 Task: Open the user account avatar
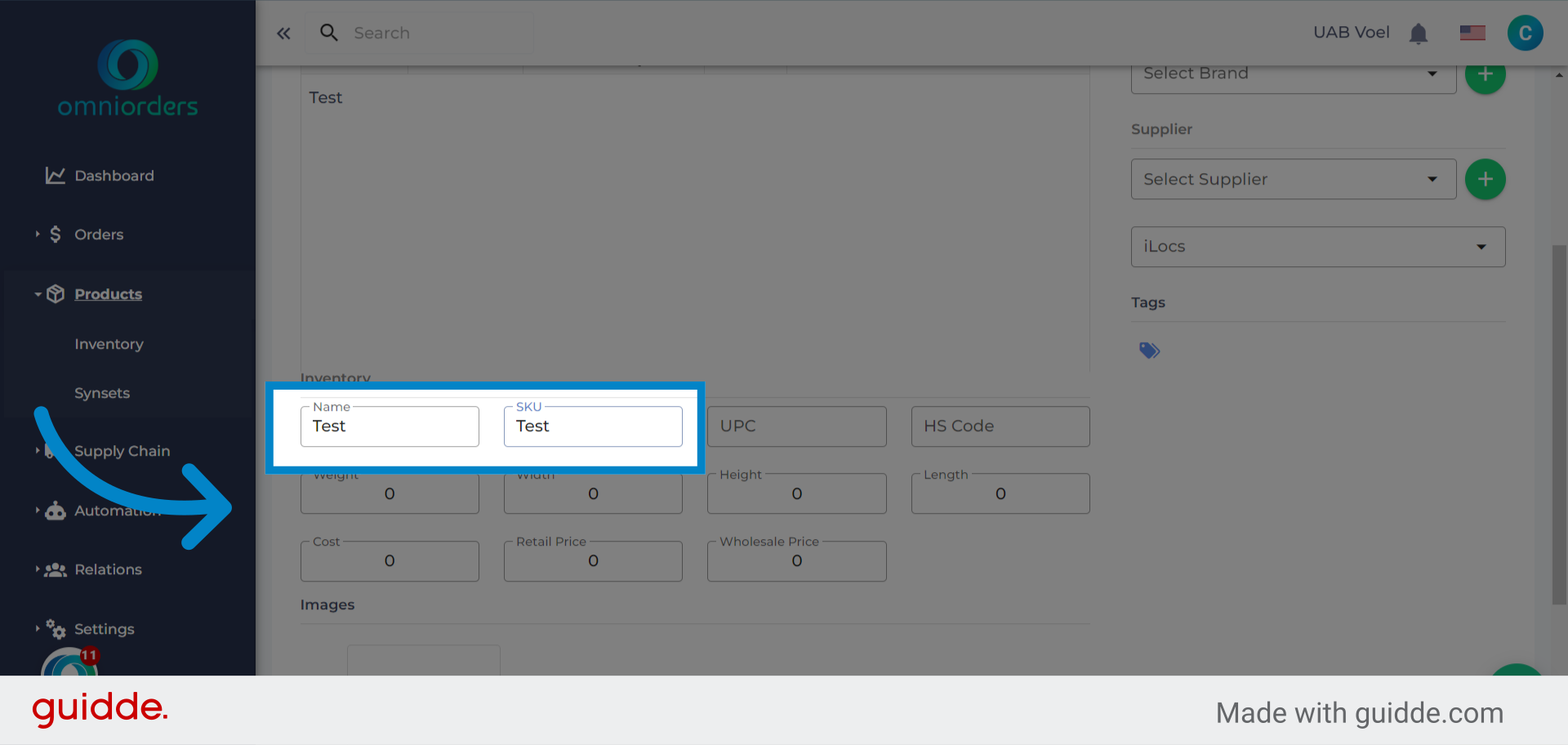pyautogui.click(x=1526, y=33)
